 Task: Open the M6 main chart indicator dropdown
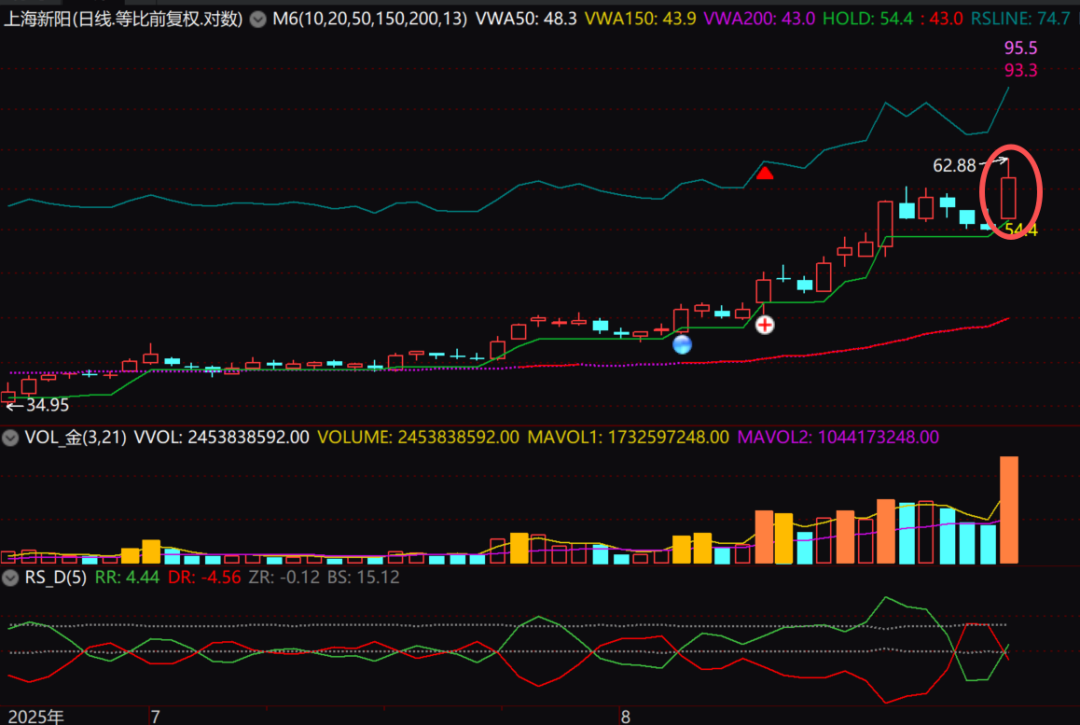pyautogui.click(x=258, y=19)
